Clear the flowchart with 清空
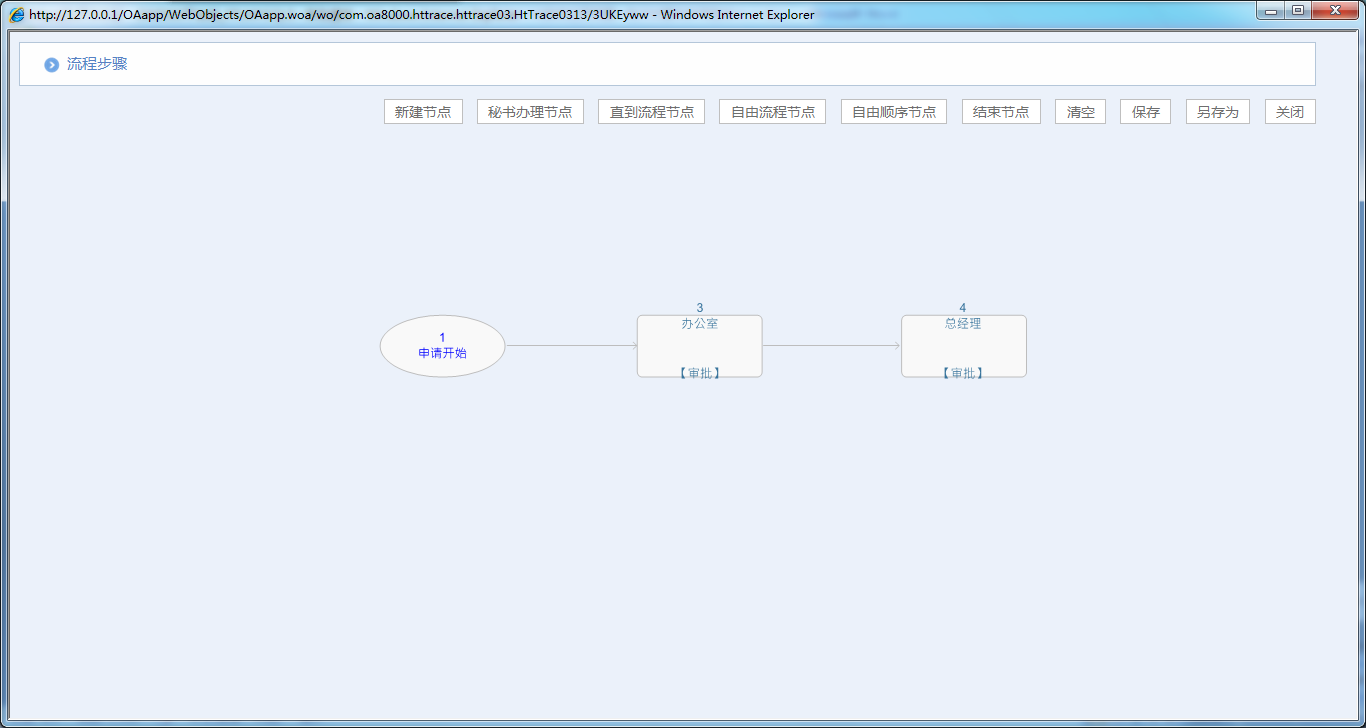1366x728 pixels. coord(1080,112)
